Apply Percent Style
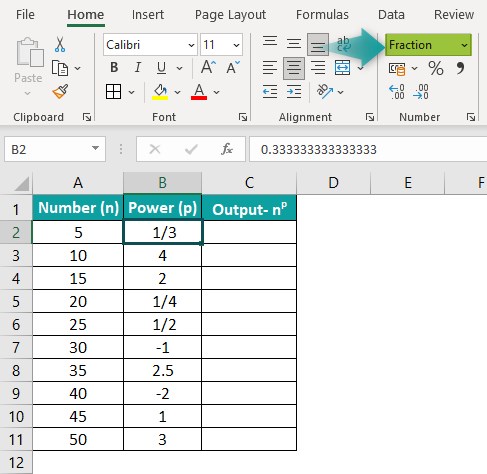The image size is (487, 474). (436, 68)
